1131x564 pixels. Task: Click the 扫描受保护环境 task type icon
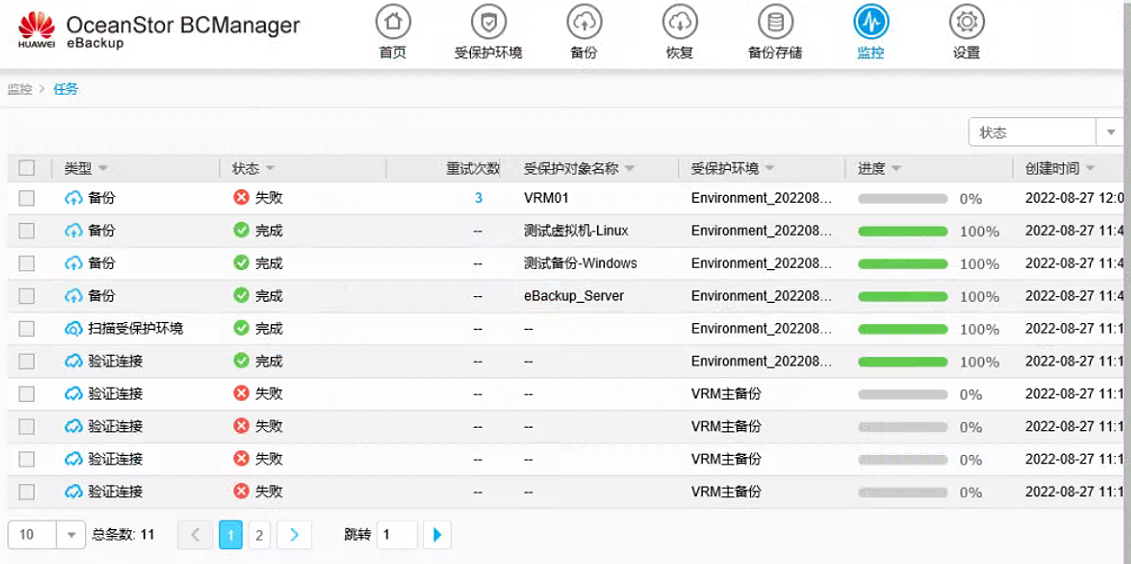click(74, 328)
